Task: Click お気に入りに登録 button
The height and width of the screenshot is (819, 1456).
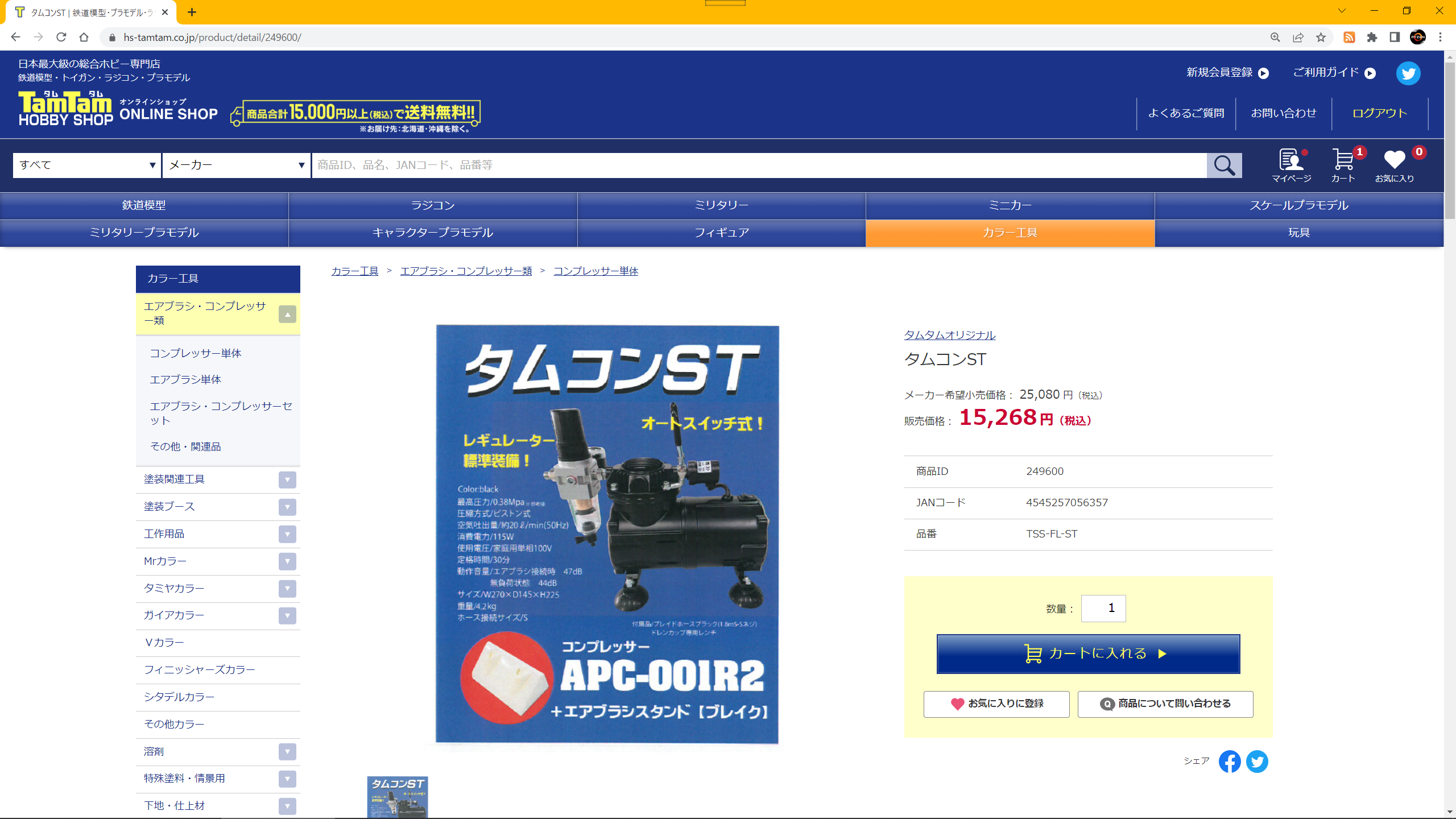Action: [996, 704]
